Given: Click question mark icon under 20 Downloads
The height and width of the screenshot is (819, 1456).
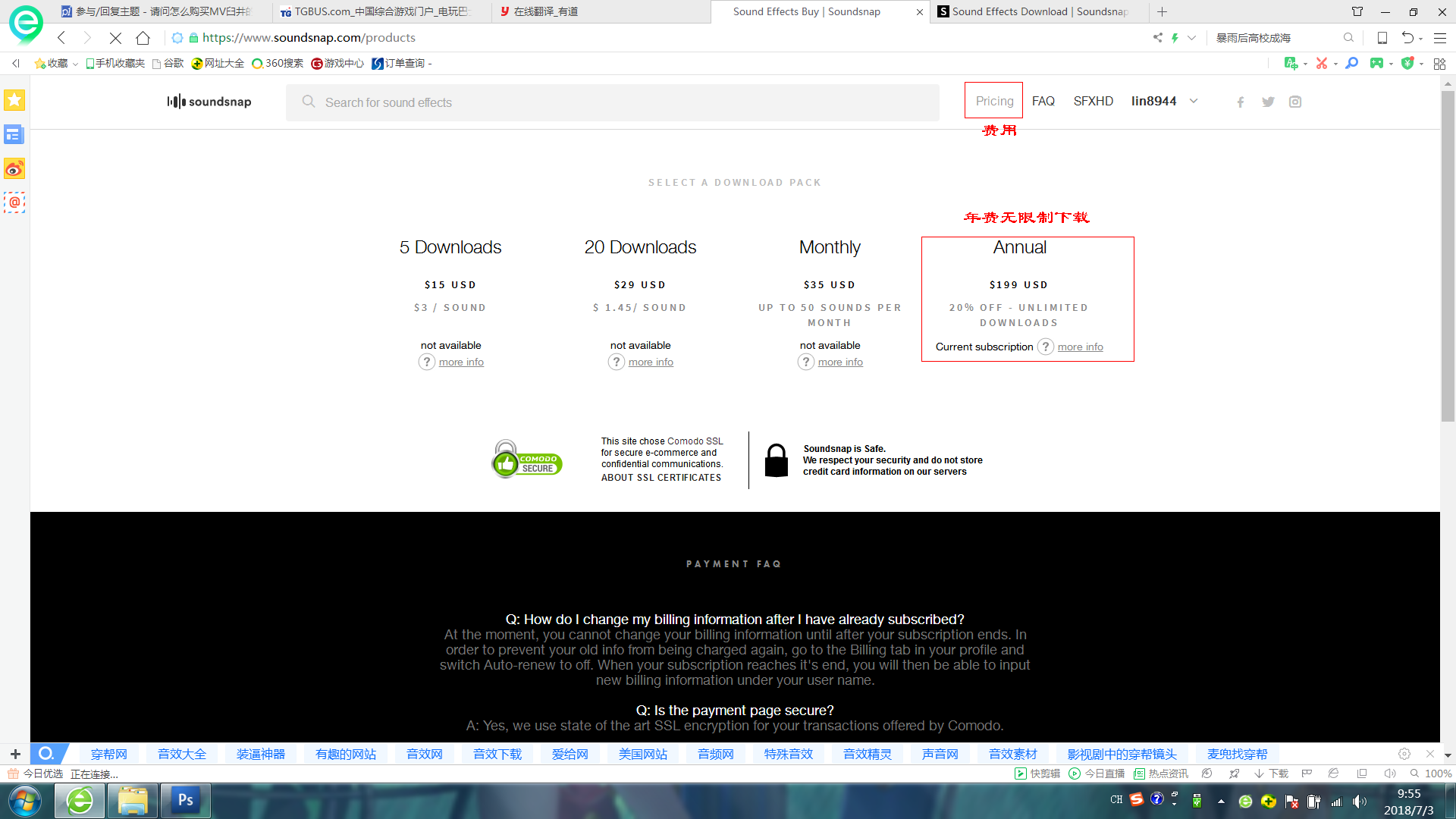Looking at the screenshot, I should pos(617,362).
